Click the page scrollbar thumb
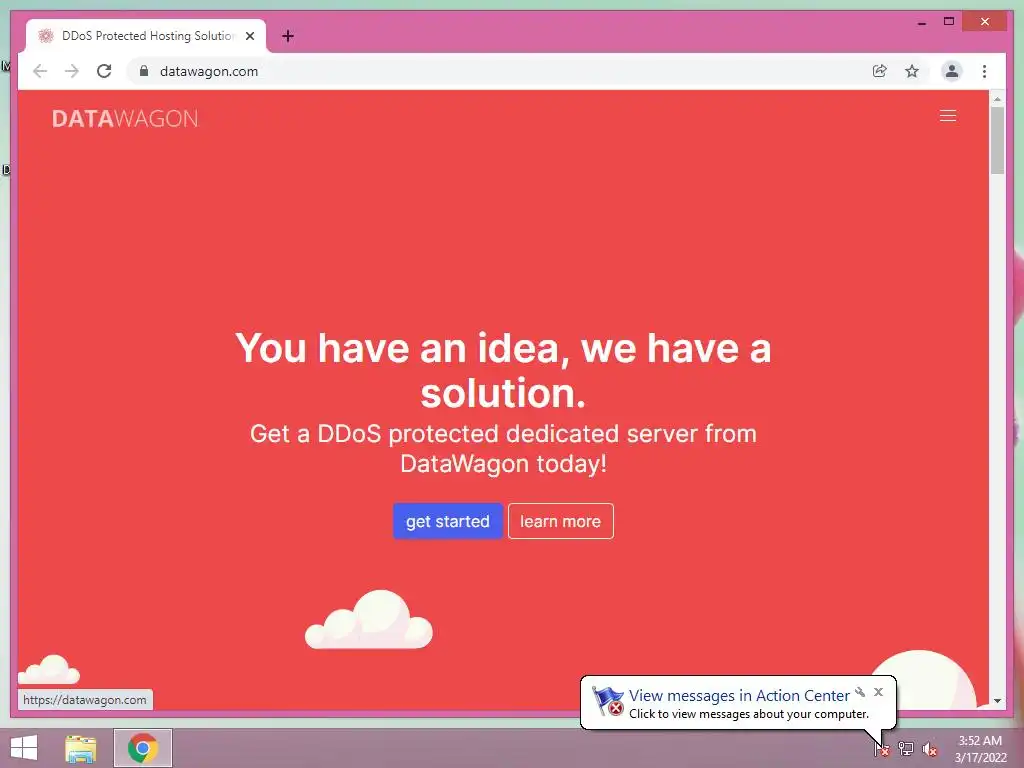This screenshot has width=1024, height=768. pos(997,140)
